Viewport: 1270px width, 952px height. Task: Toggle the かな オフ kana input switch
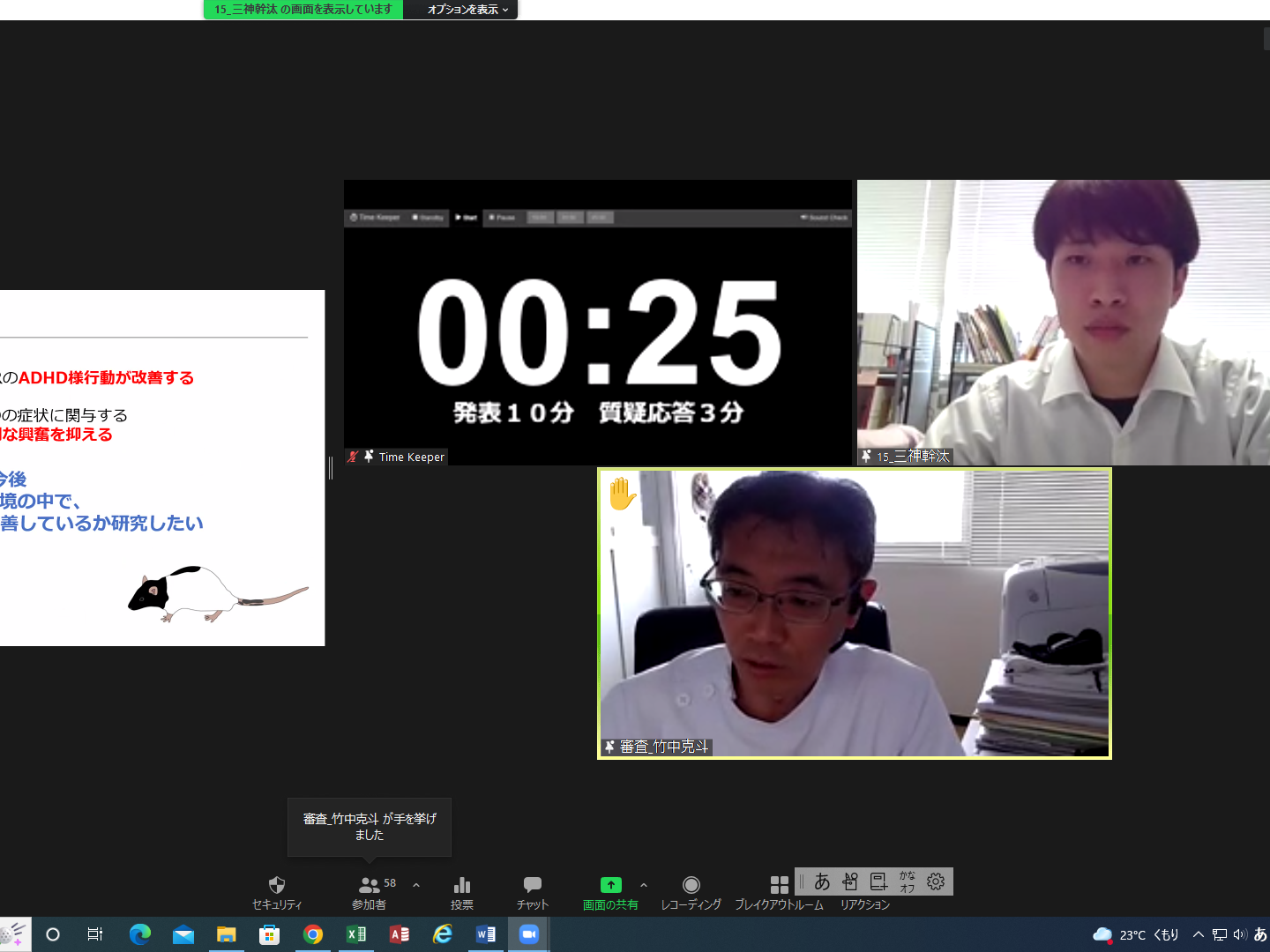pos(907,881)
